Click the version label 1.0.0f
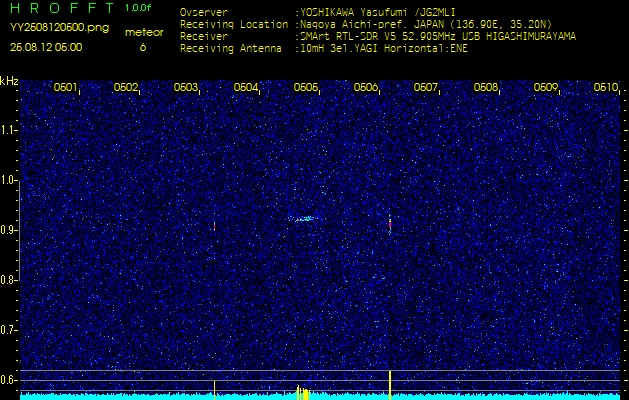The width and height of the screenshot is (629, 400). [138, 8]
